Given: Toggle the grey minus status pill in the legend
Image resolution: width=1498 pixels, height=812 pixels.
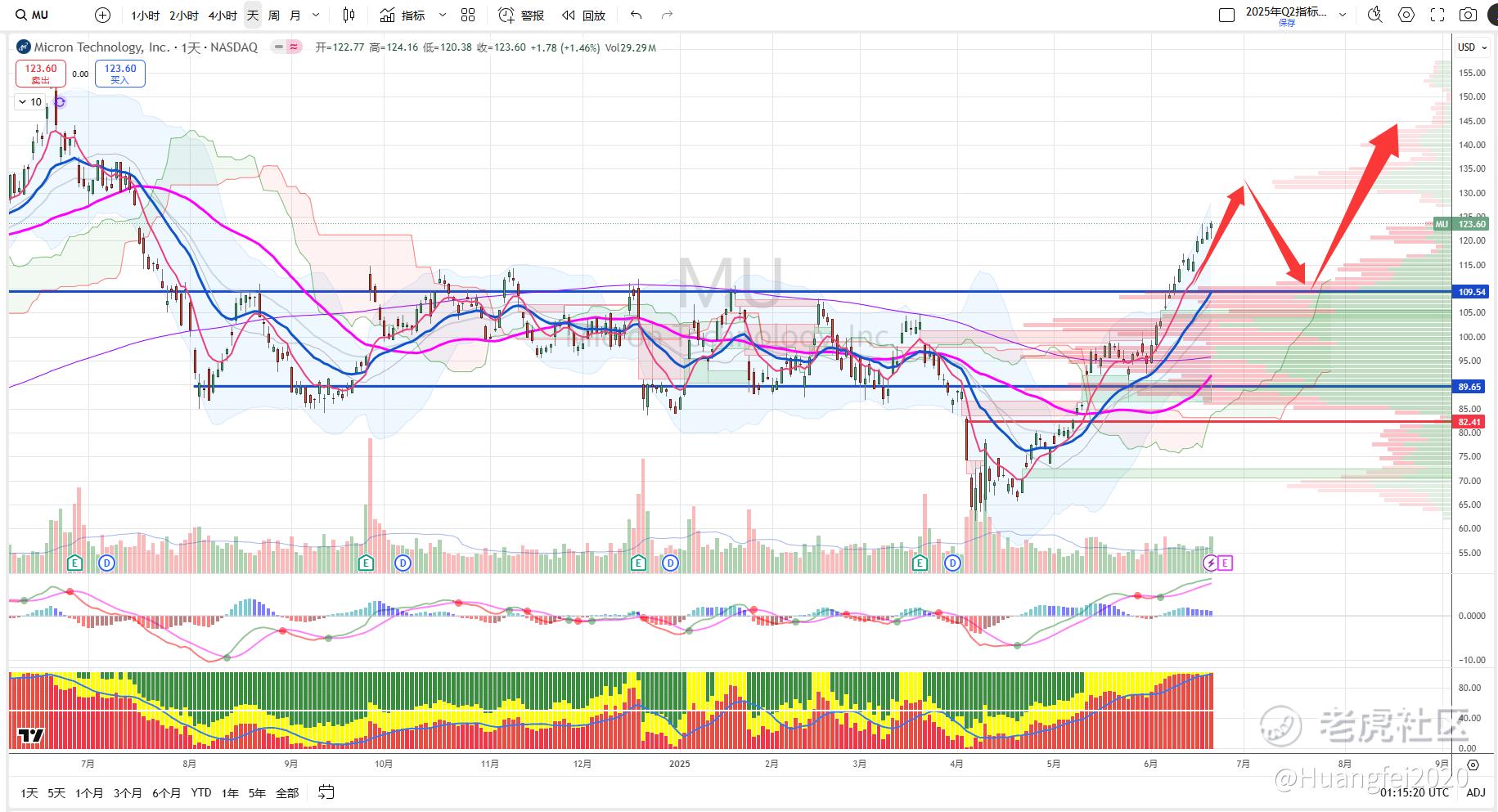Looking at the screenshot, I should tap(279, 47).
